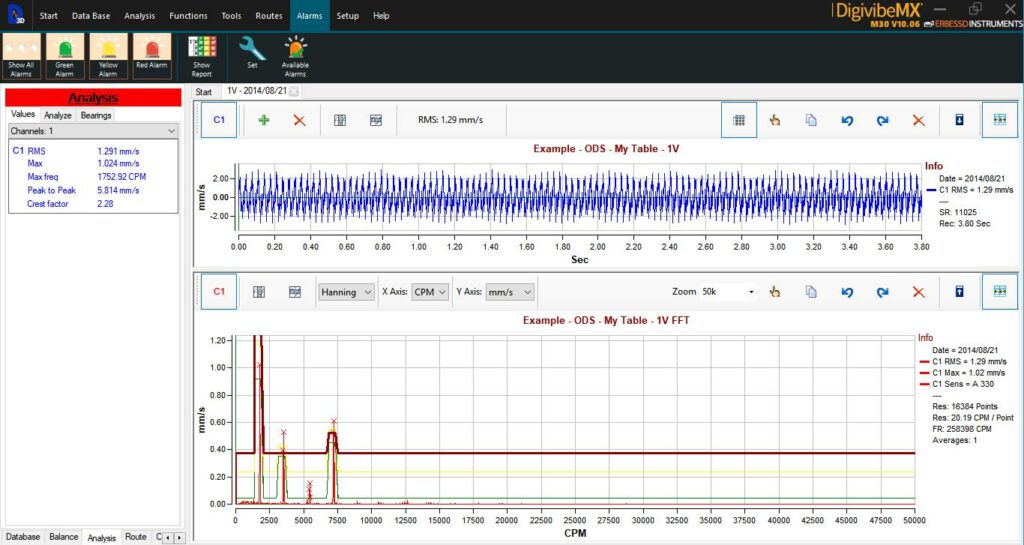
Task: Open Data Base menu
Action: click(x=91, y=16)
